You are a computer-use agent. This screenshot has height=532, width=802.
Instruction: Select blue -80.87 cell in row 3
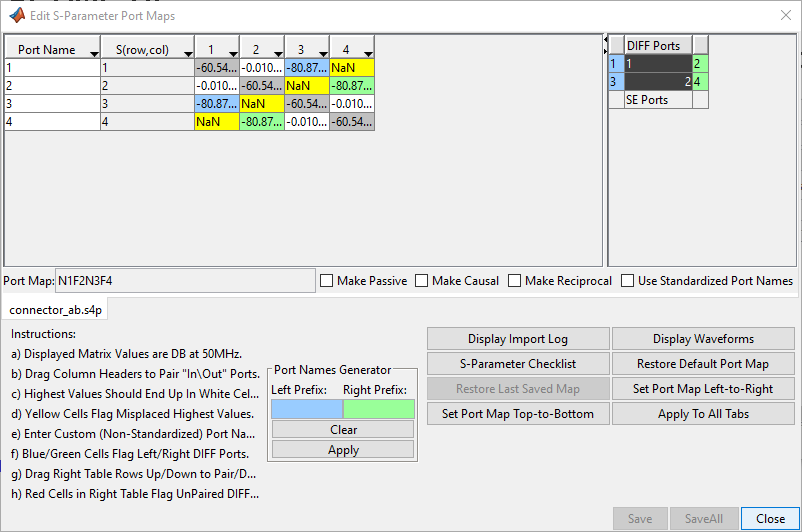click(217, 103)
